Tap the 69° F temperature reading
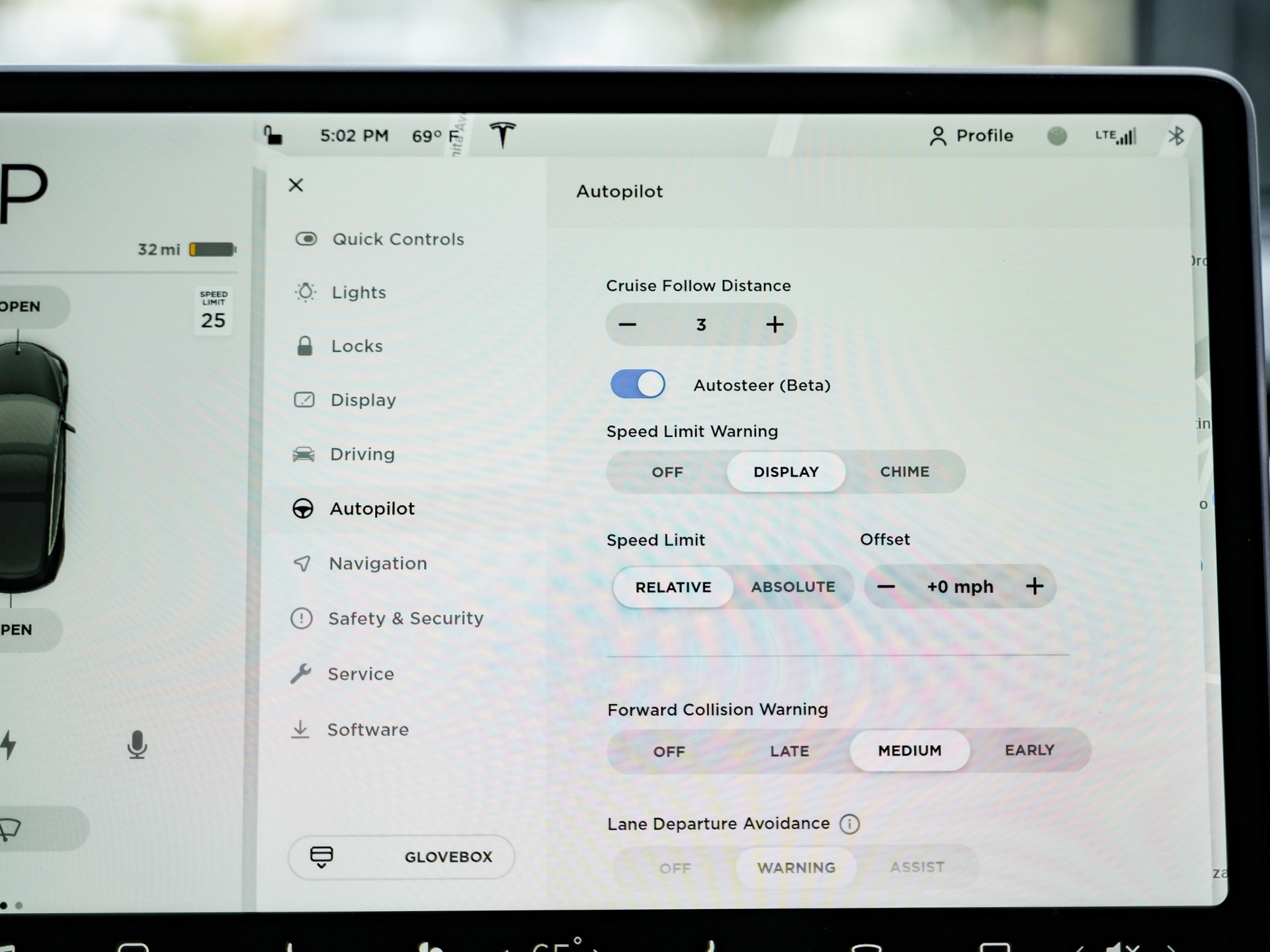Screen dimensions: 1270x952 coord(435,136)
